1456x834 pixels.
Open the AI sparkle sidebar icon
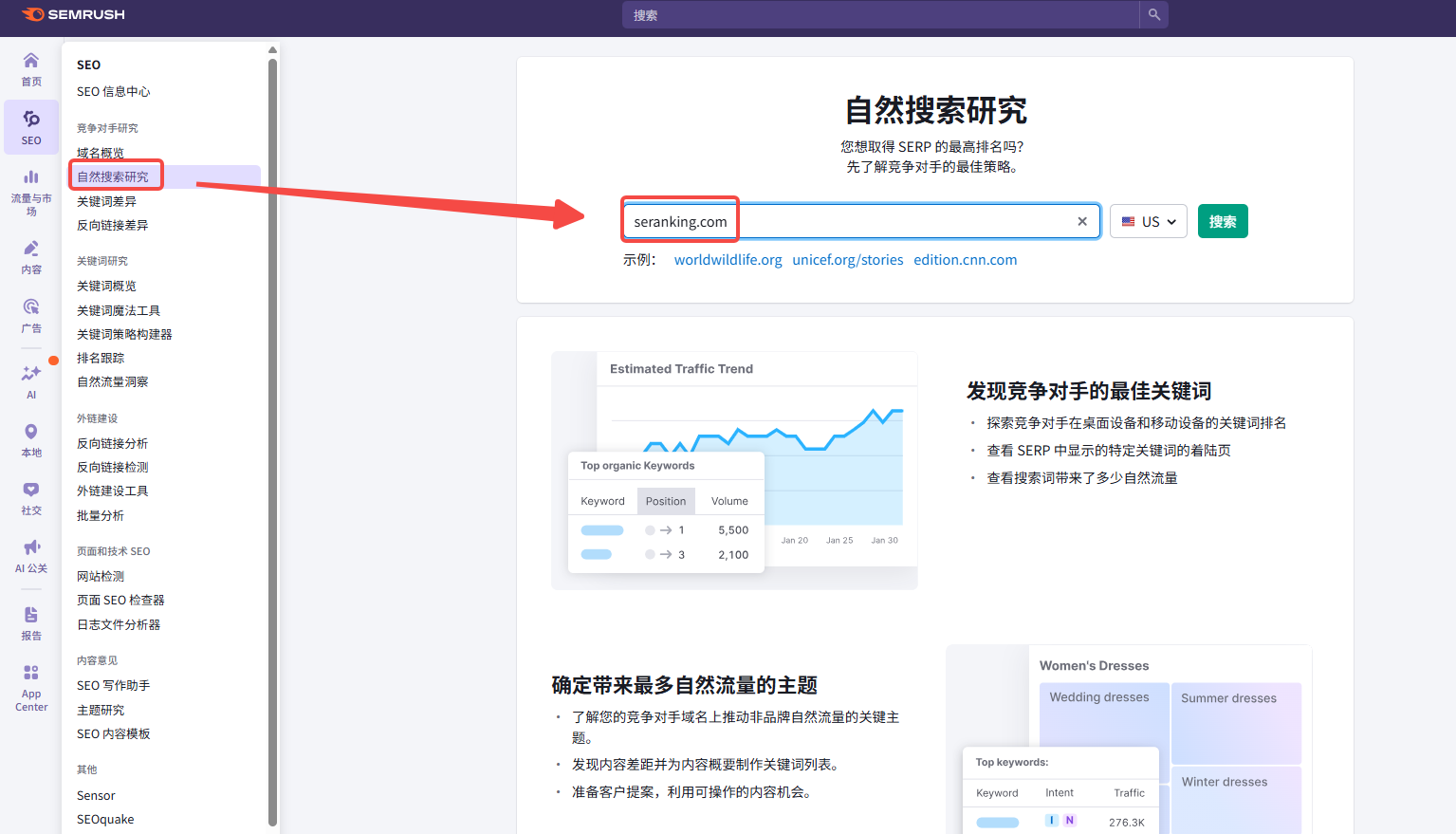[31, 380]
